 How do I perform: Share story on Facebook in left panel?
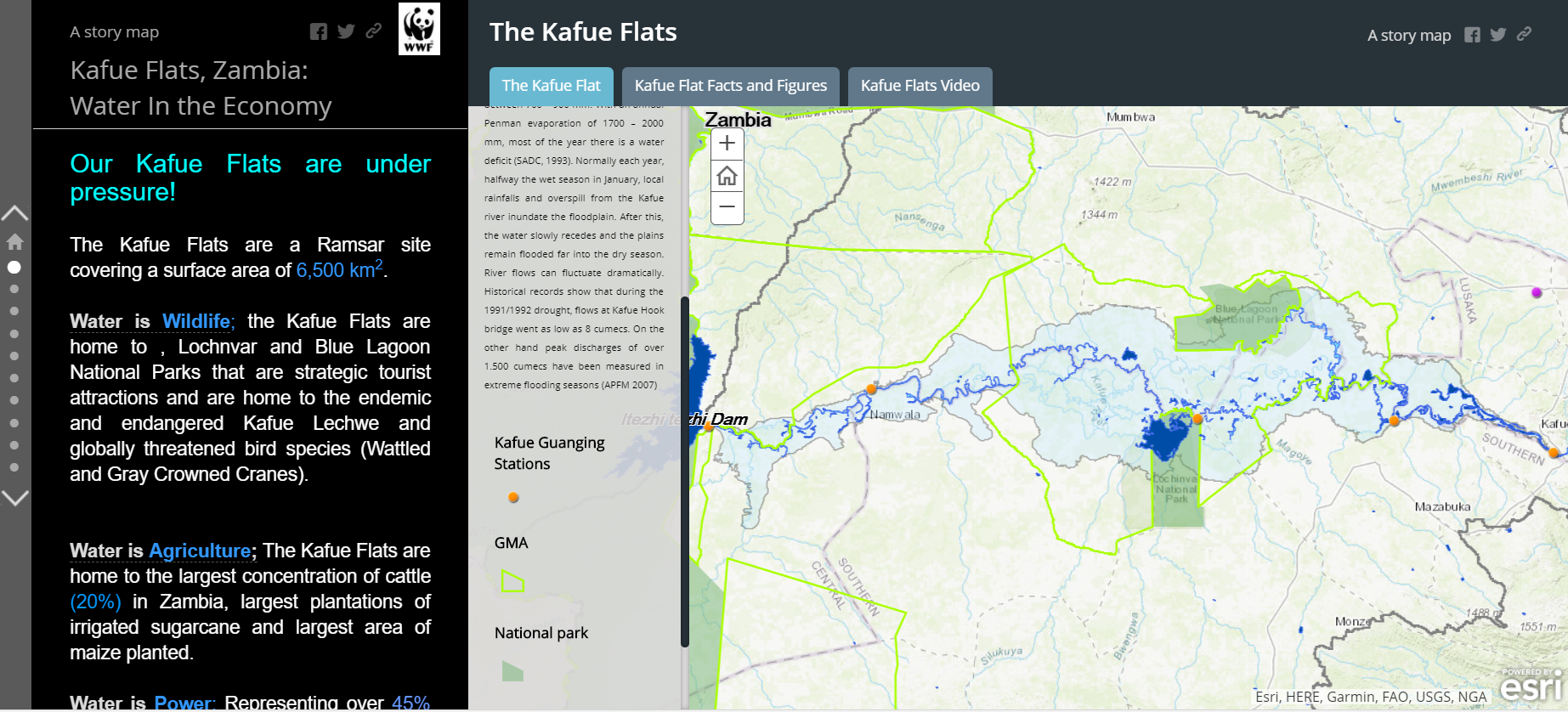pyautogui.click(x=319, y=32)
